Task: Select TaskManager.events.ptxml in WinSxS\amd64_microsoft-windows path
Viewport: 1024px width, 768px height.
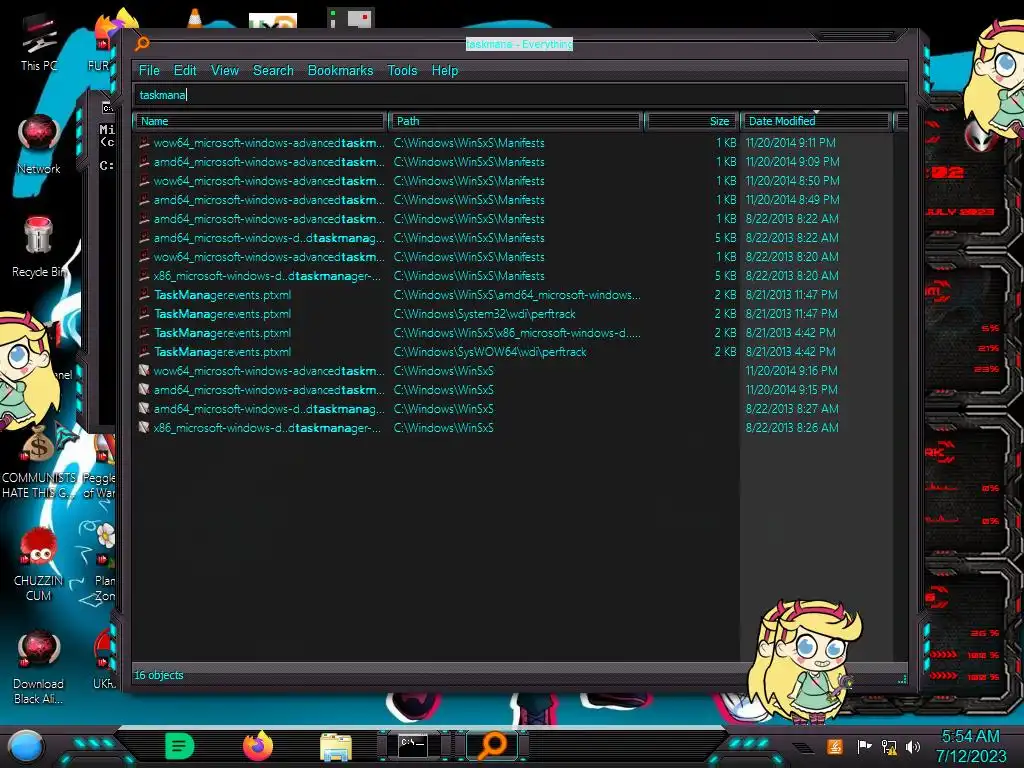Action: click(223, 295)
